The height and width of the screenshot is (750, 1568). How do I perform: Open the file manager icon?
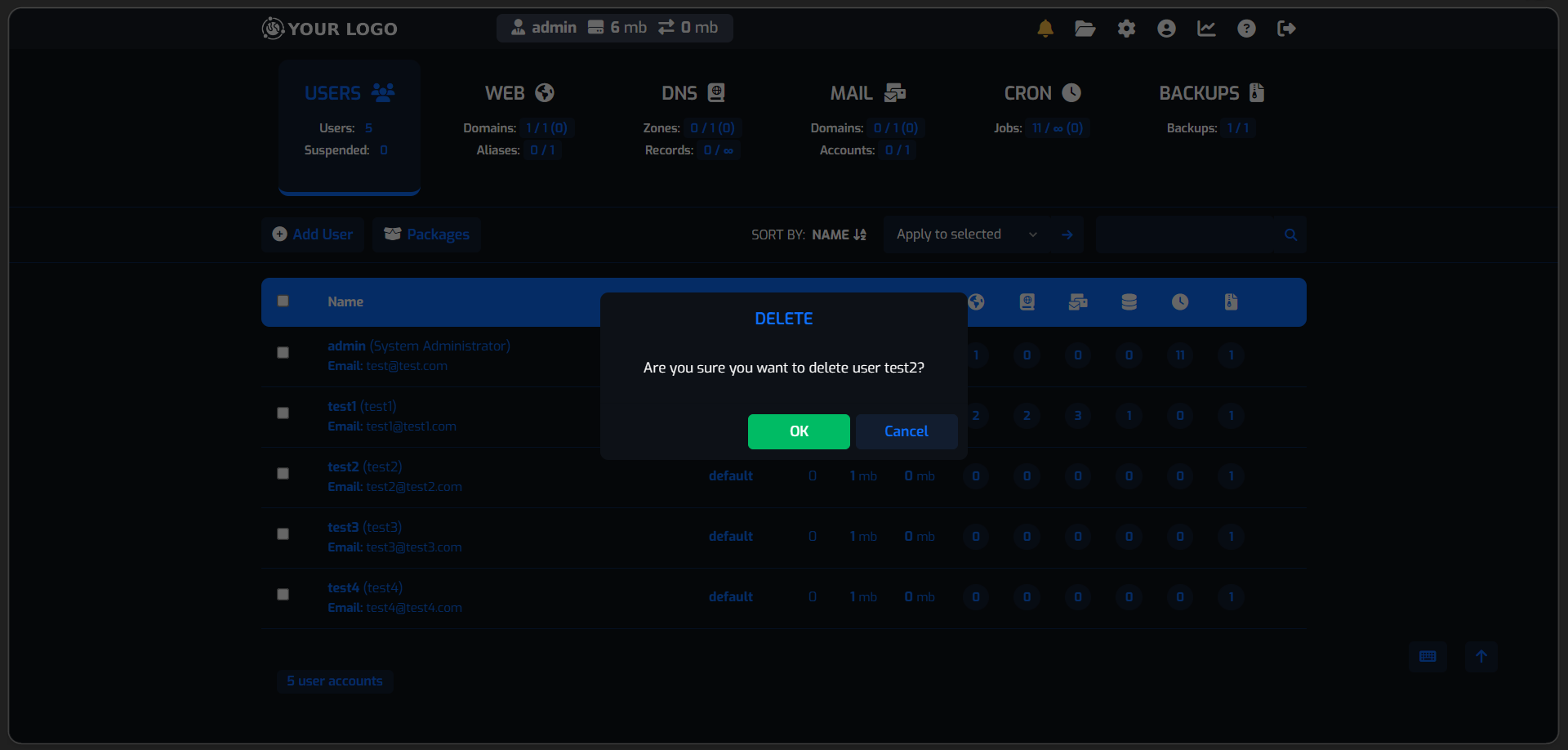tap(1085, 28)
